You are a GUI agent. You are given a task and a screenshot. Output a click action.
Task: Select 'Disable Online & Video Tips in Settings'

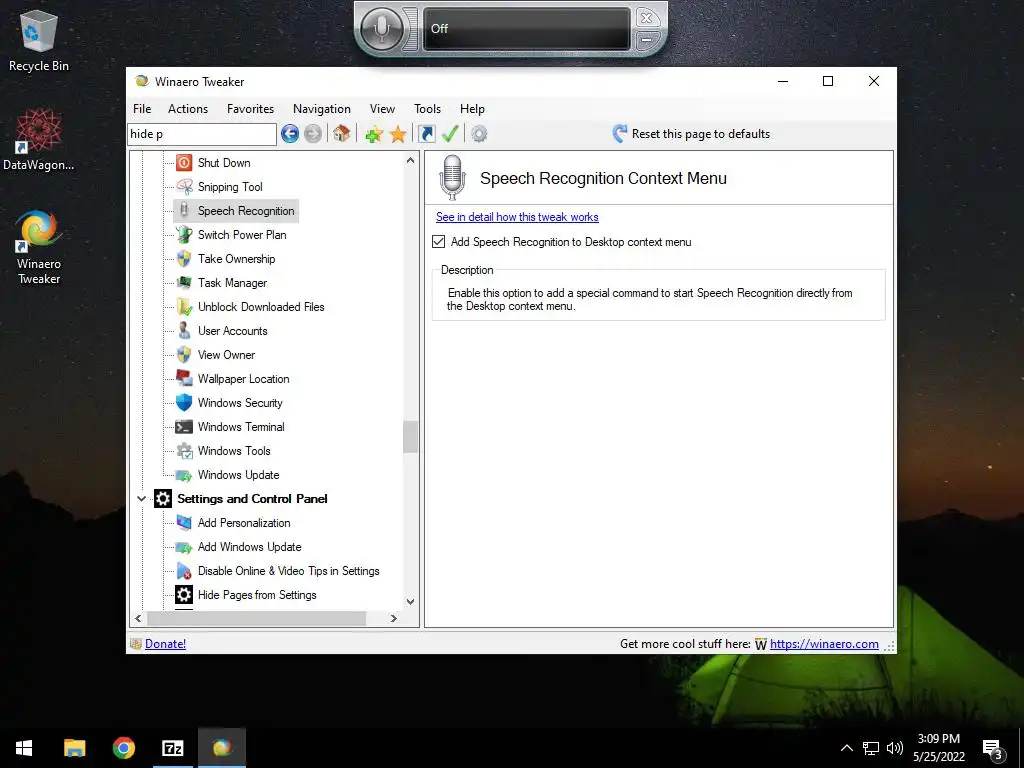289,571
